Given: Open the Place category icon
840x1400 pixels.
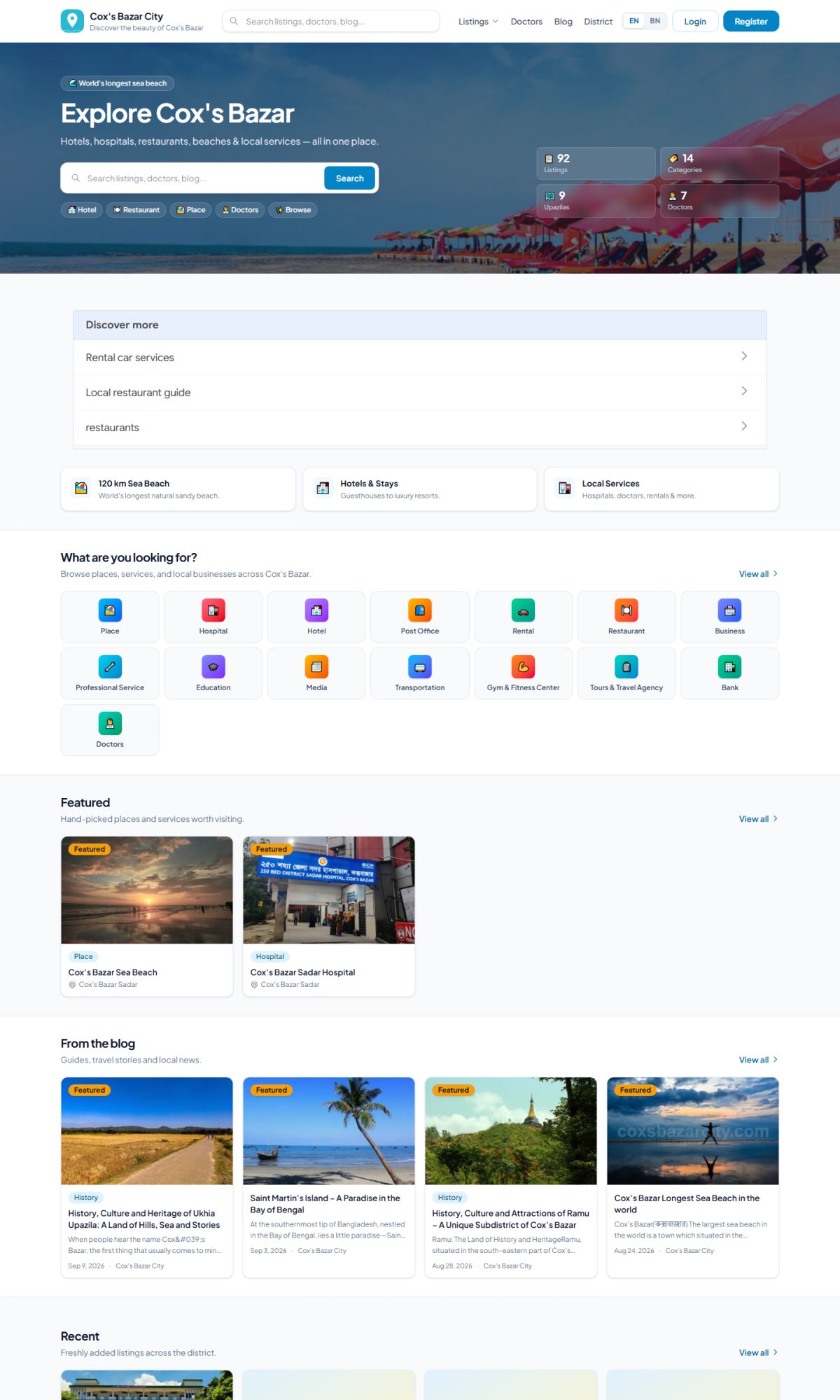Looking at the screenshot, I should point(110,610).
